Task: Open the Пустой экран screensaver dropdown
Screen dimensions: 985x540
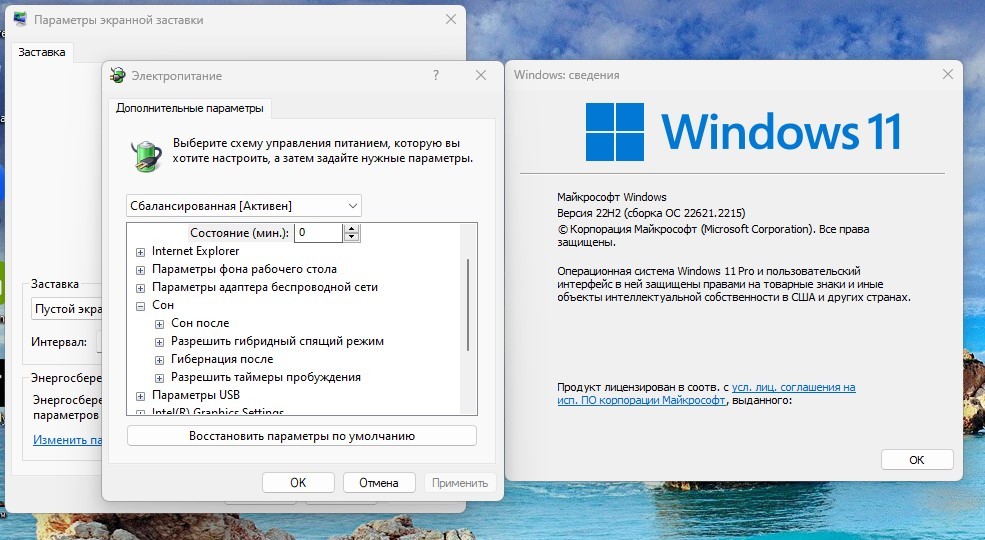Action: (x=67, y=308)
